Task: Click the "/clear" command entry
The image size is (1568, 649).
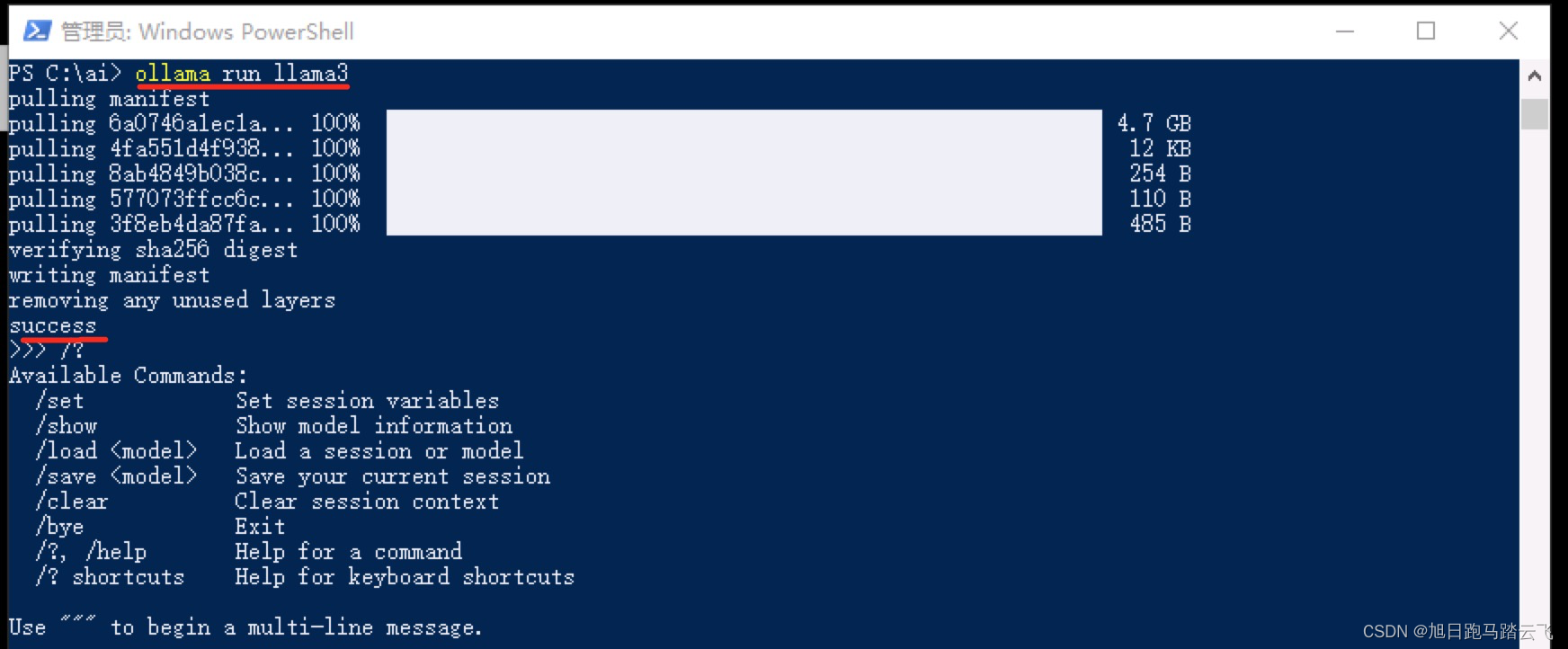Action: pos(72,502)
